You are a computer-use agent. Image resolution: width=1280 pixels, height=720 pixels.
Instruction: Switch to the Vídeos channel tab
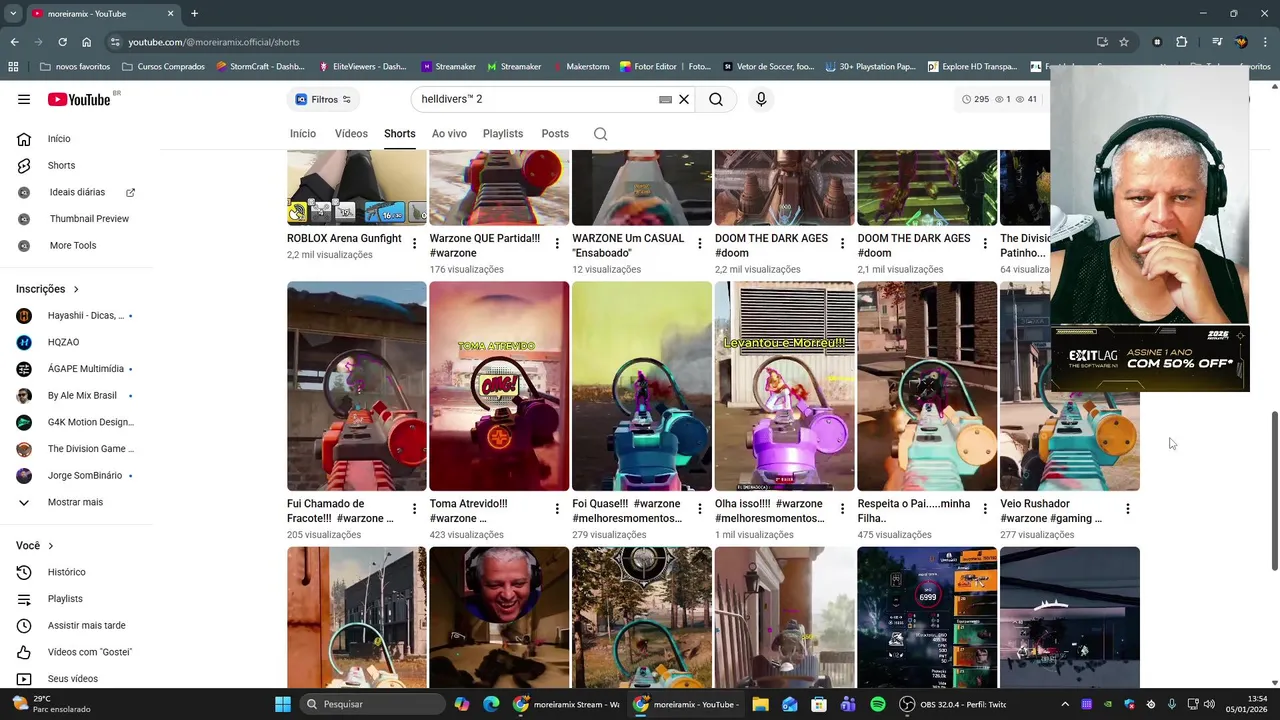351,133
